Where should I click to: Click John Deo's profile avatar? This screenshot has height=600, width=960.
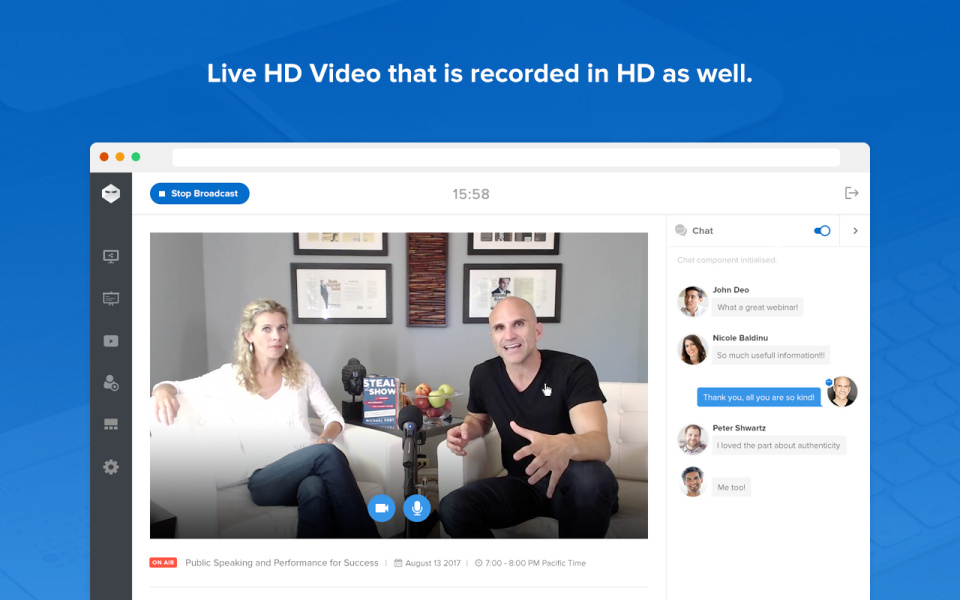[692, 298]
